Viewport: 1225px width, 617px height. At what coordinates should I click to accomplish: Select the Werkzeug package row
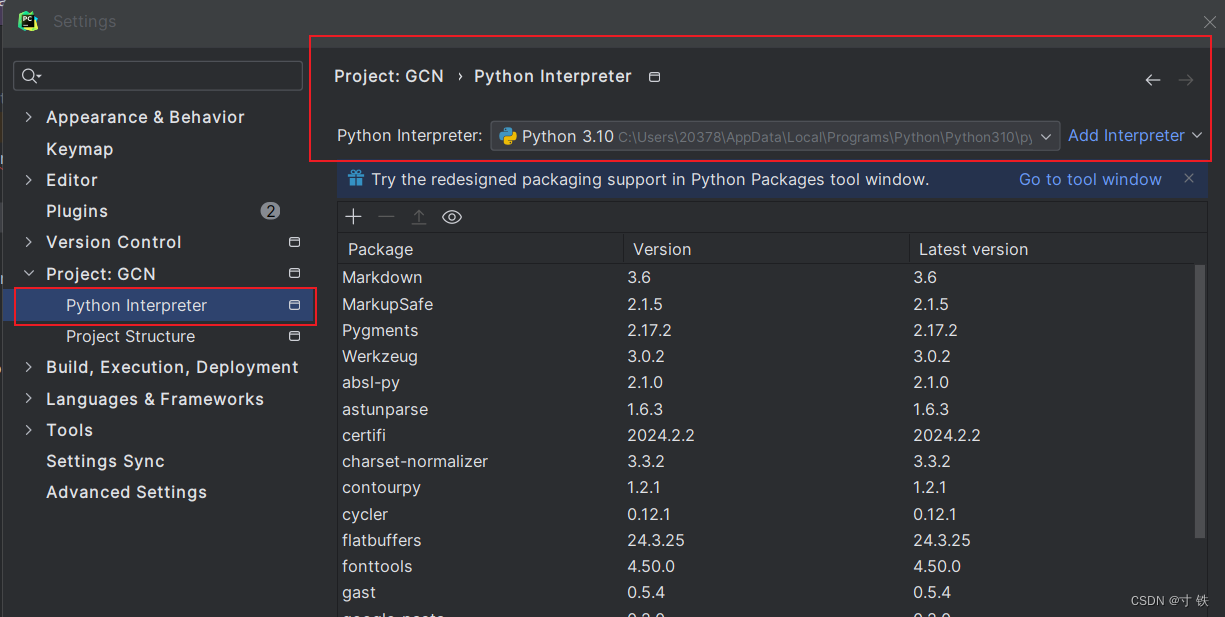pyautogui.click(x=766, y=356)
